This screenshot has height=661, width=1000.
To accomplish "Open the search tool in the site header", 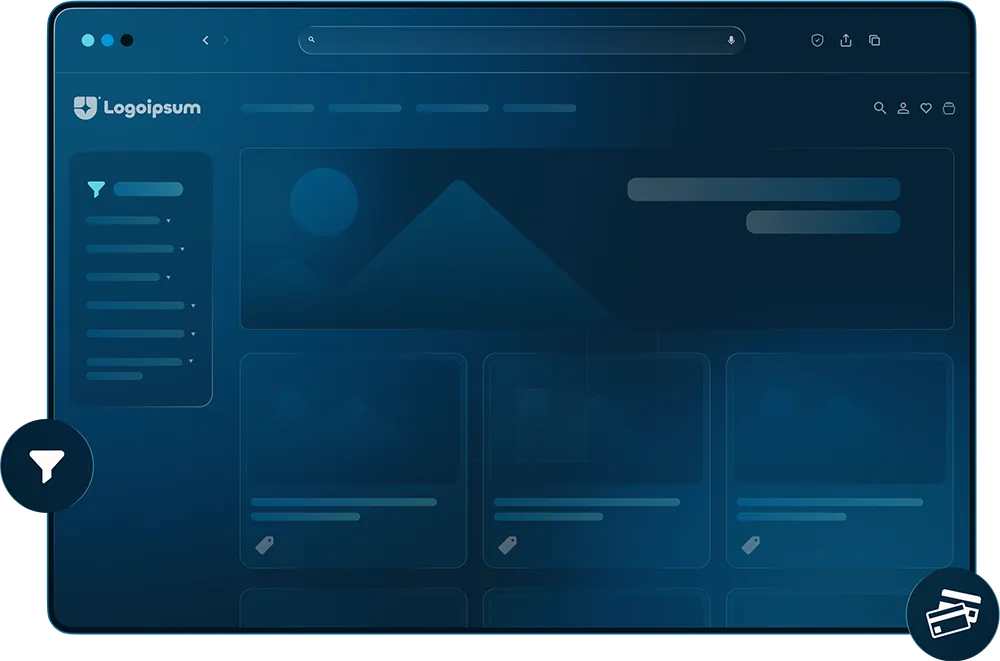I will pos(880,108).
